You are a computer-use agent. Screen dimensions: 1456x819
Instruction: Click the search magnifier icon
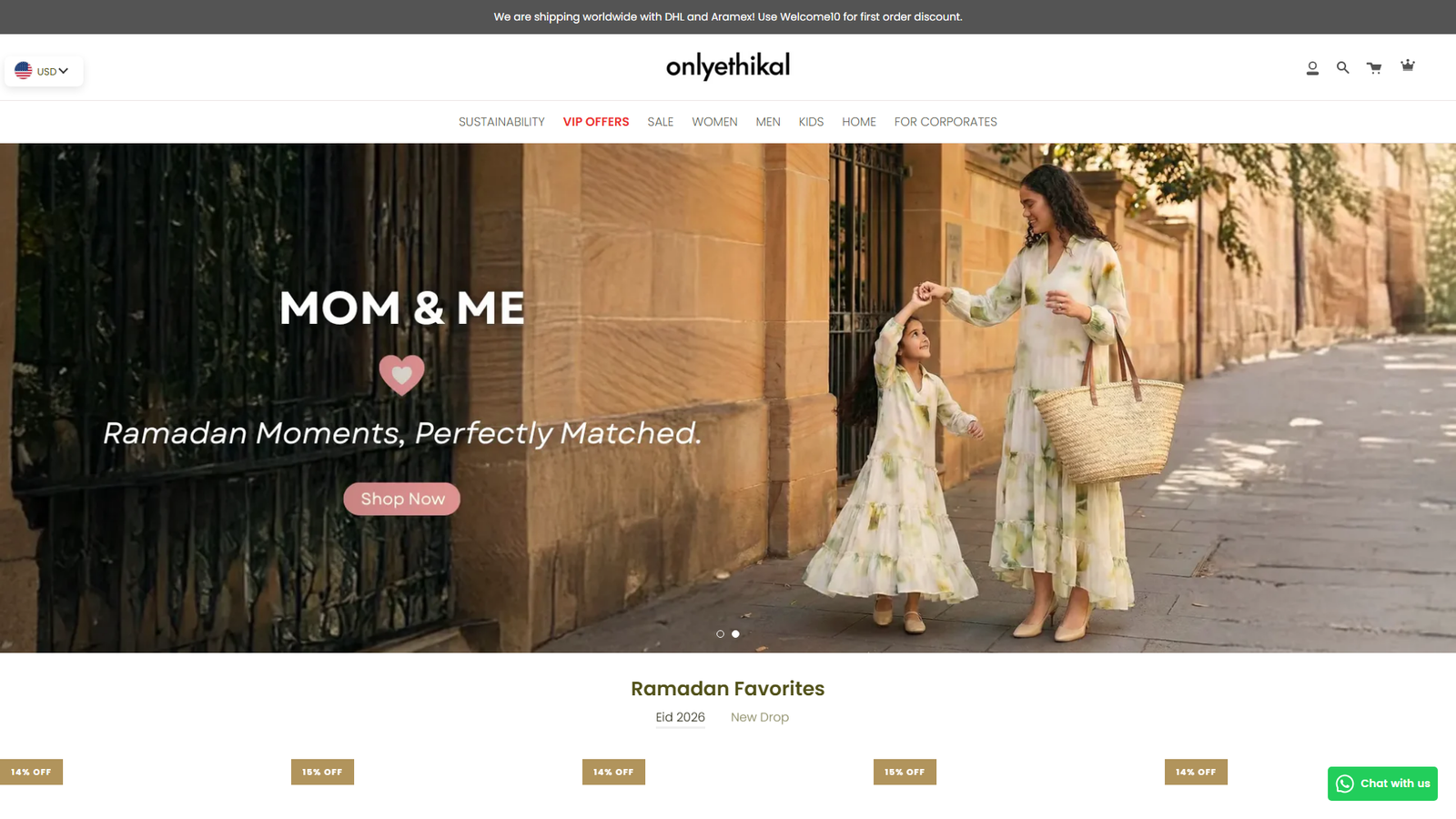coord(1342,67)
